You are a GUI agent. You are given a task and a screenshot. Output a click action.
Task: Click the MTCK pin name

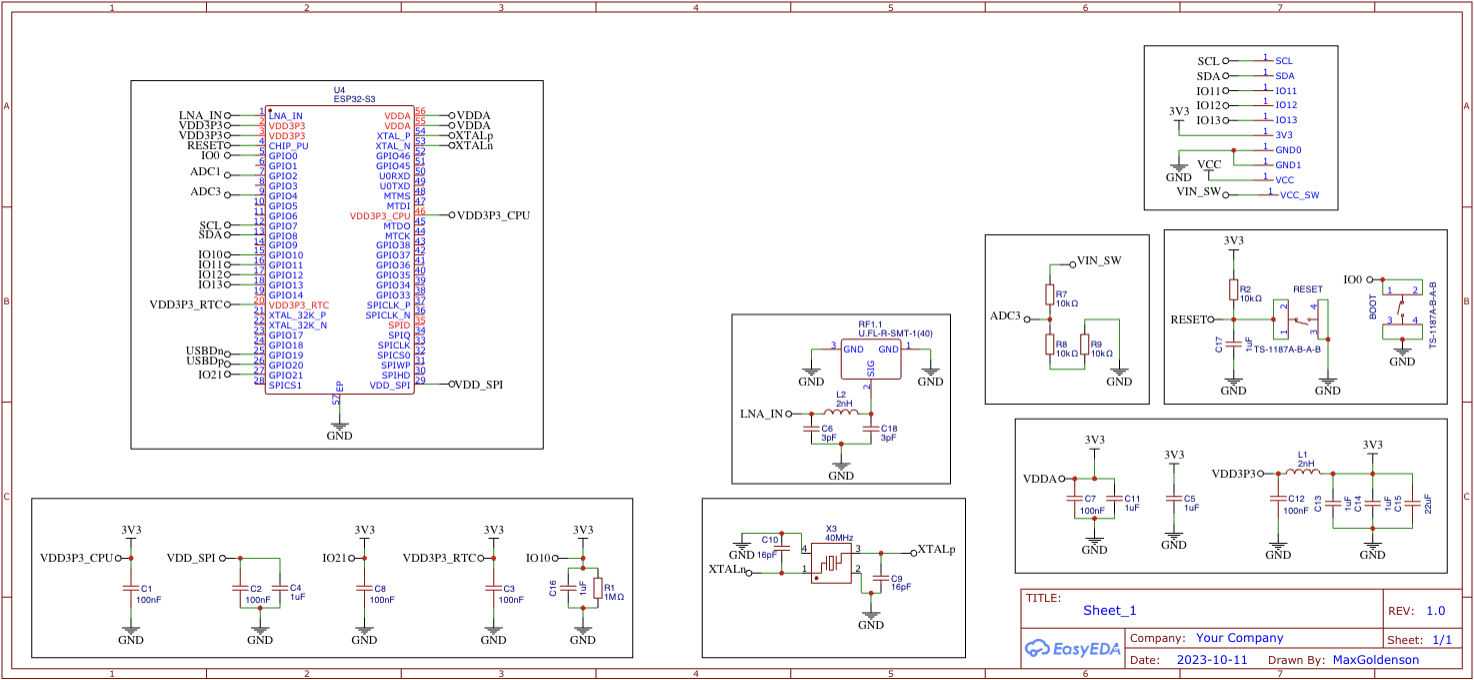(397, 236)
